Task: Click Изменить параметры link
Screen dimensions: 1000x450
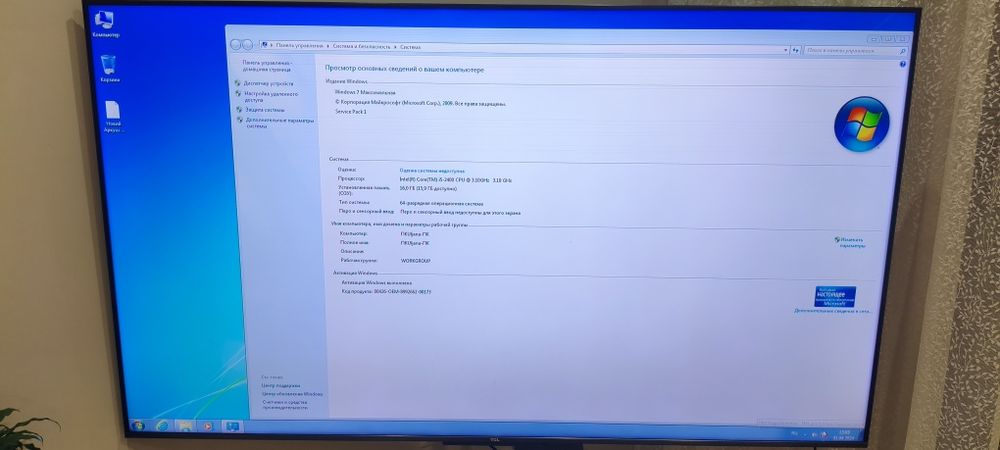Action: pos(853,242)
